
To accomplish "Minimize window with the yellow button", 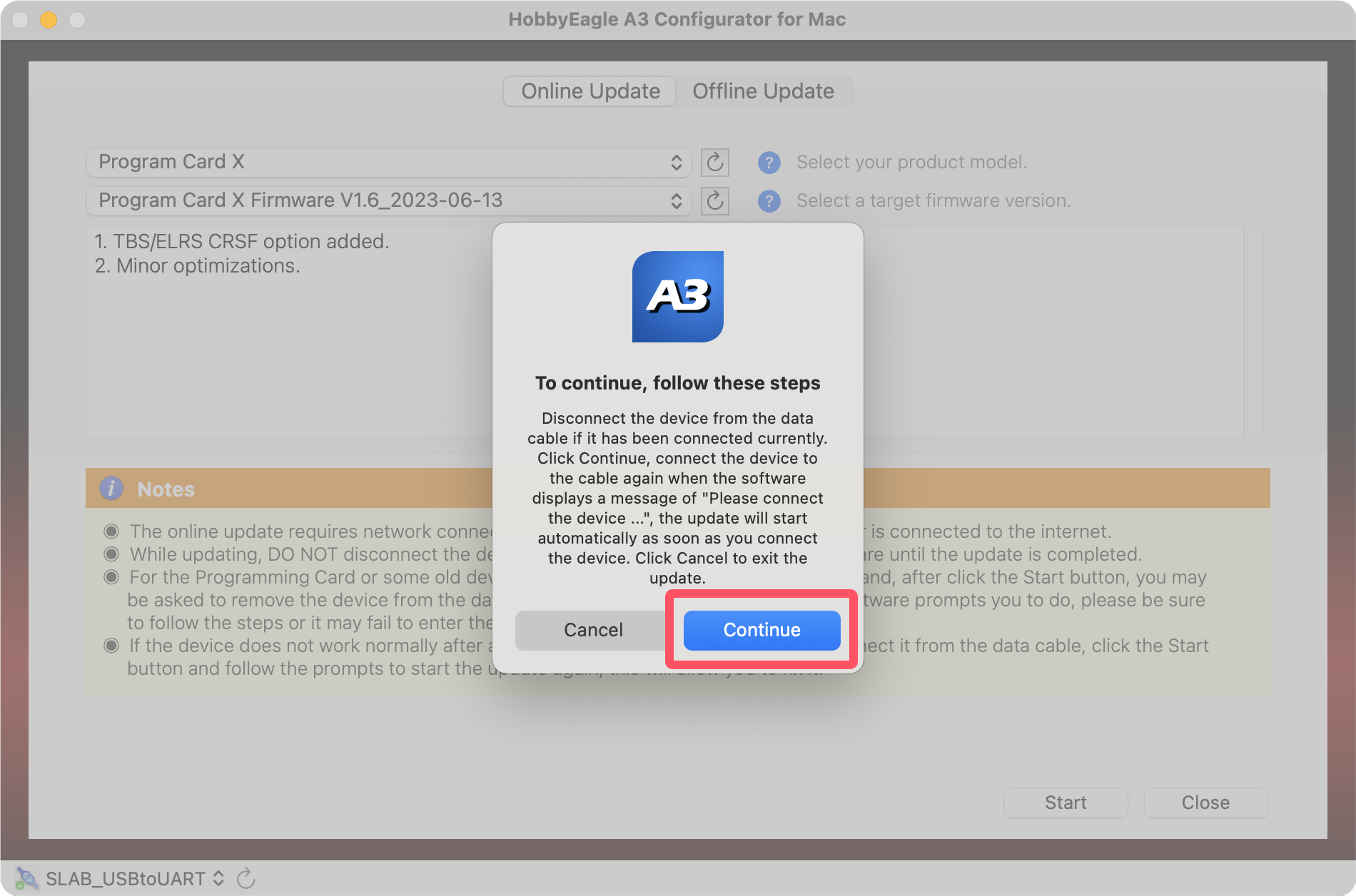I will pyautogui.click(x=49, y=20).
